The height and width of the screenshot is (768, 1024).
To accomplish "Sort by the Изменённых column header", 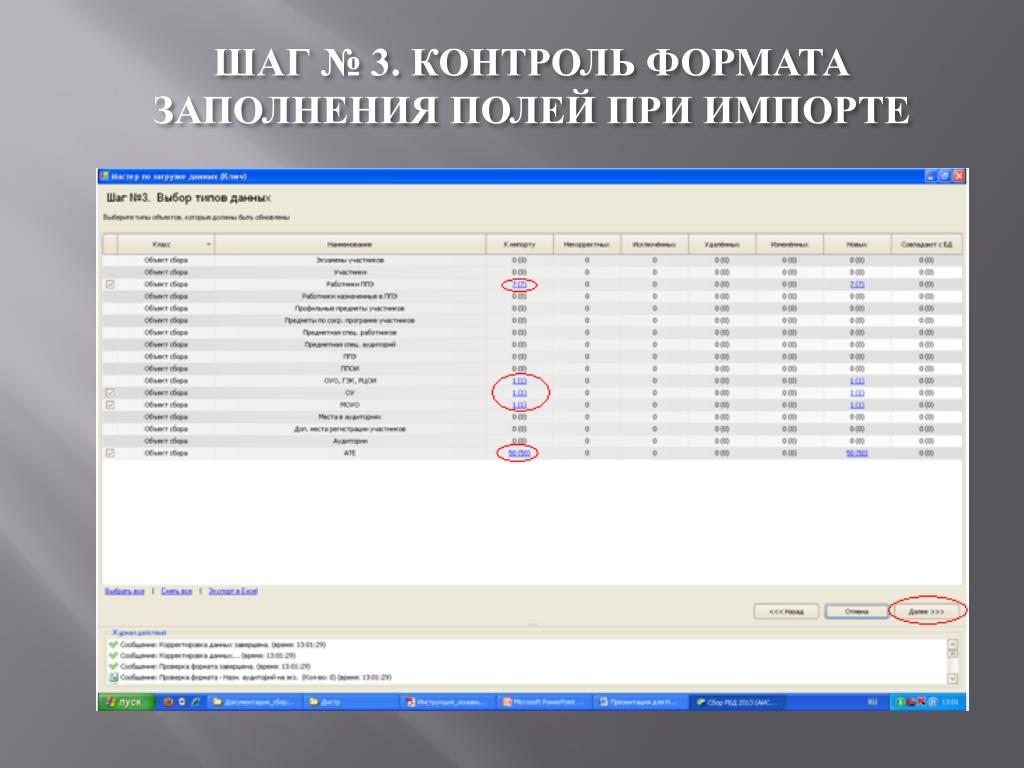I will point(790,244).
